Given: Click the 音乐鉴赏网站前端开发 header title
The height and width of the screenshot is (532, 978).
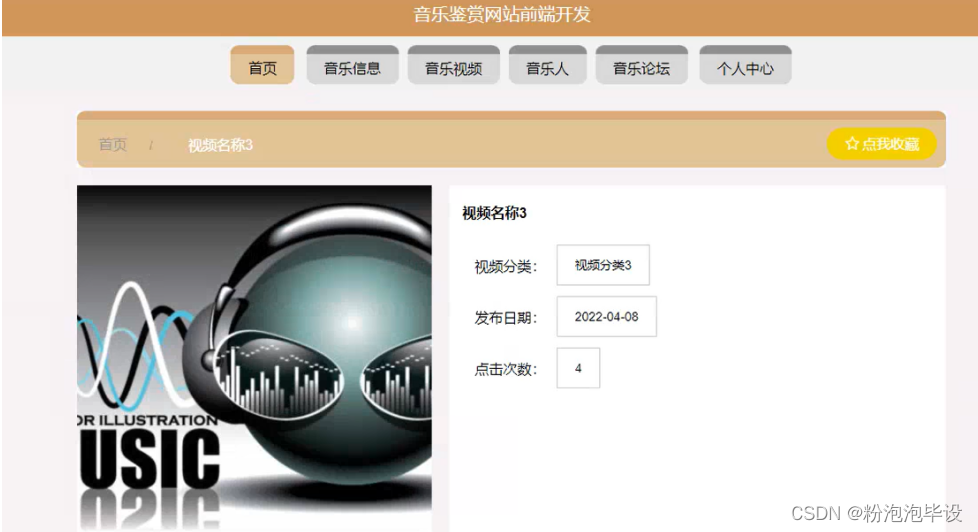Looking at the screenshot, I should click(502, 14).
